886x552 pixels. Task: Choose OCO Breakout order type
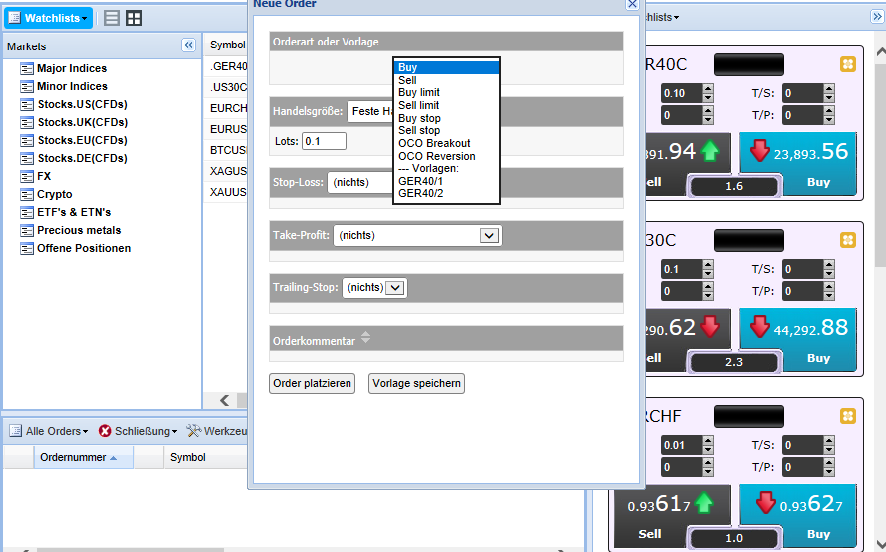click(434, 144)
